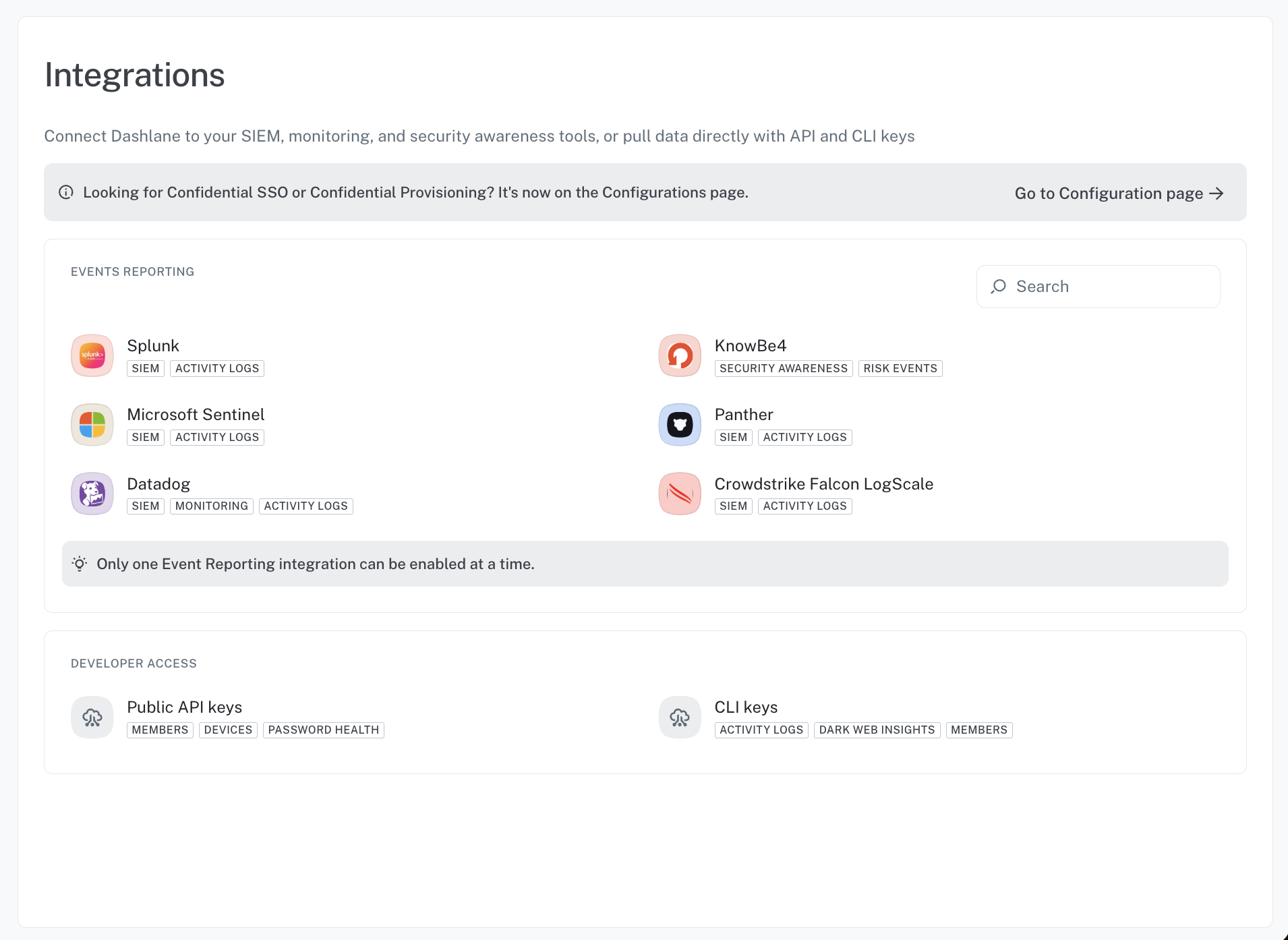Go to Configuration page link
Screen dimensions: 1288x940
[x=1119, y=194]
